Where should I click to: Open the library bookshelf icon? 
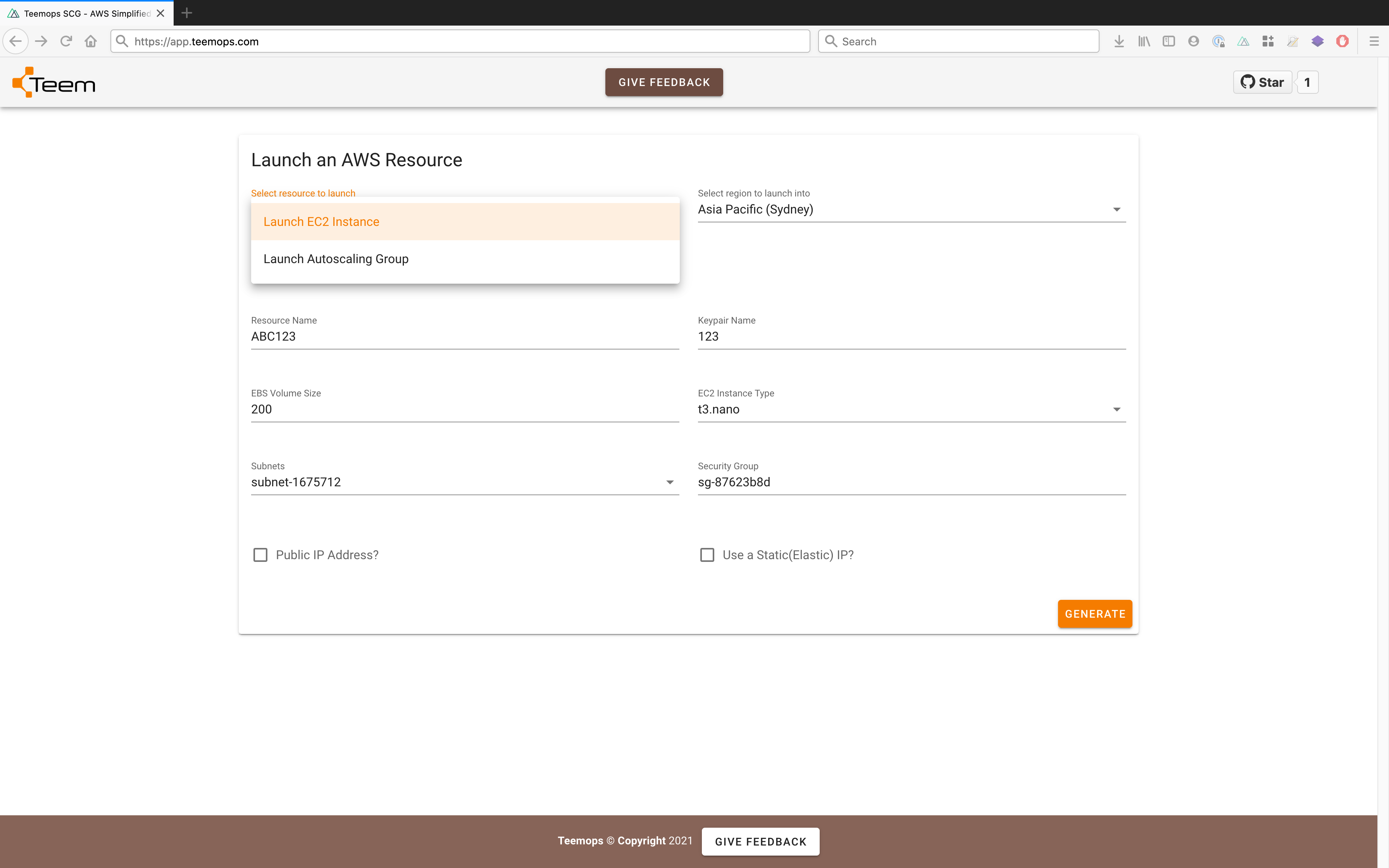1144,41
